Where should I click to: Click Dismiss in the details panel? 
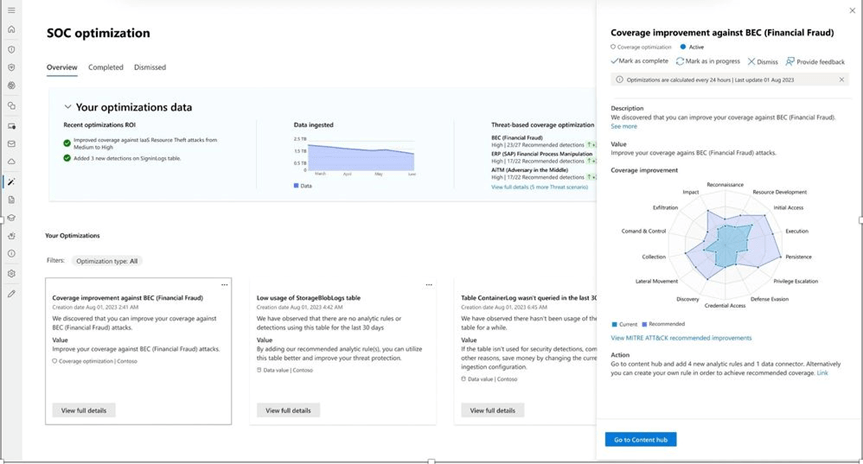[762, 61]
